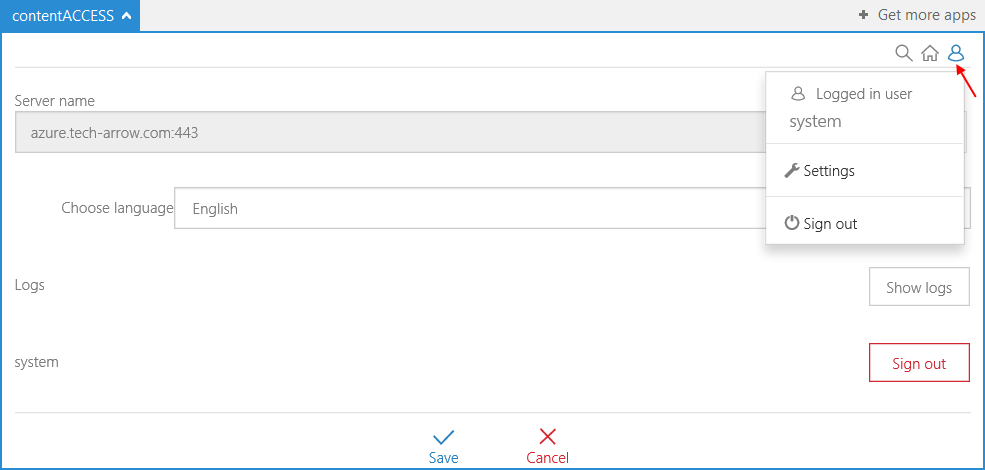Screen dimensions: 985x470
Task: Open the Get more apps link
Action: 926,15
